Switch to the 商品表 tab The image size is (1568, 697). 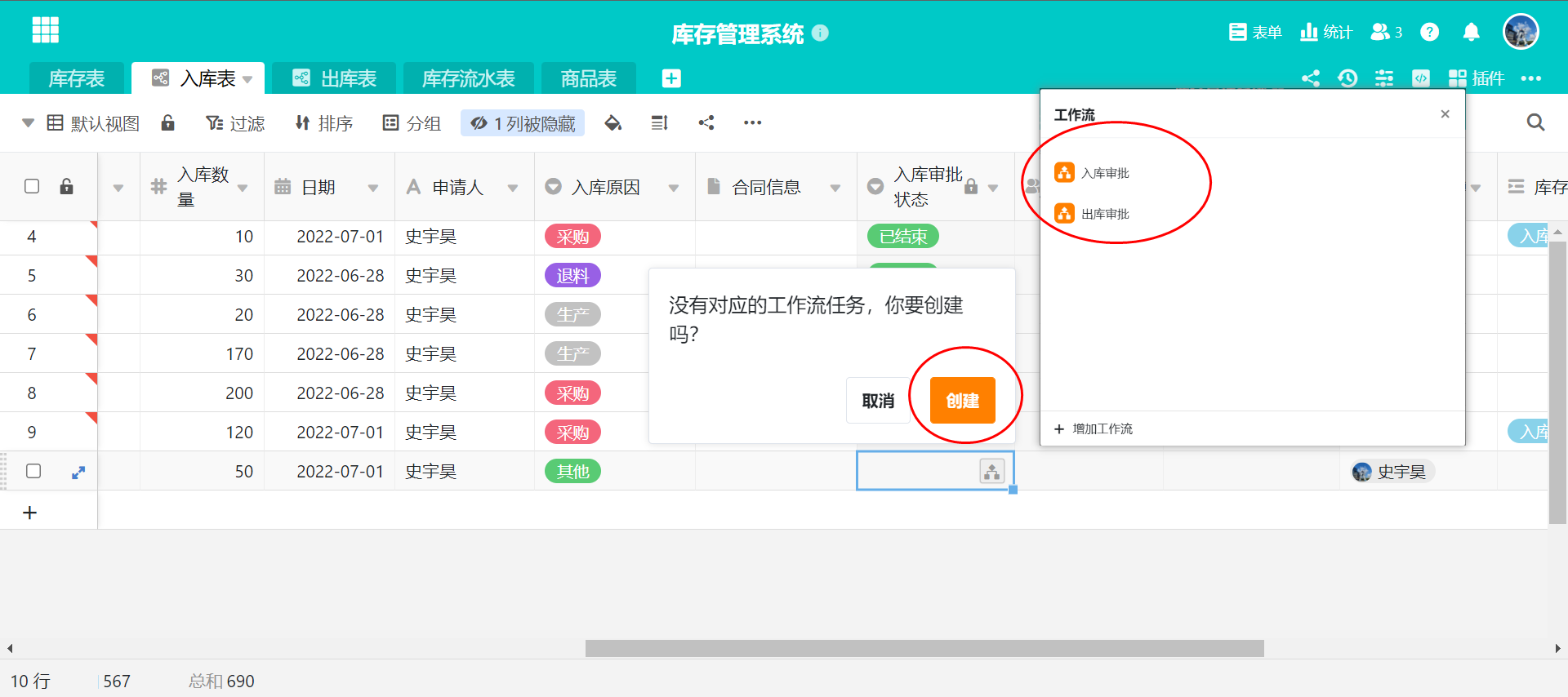pos(589,78)
